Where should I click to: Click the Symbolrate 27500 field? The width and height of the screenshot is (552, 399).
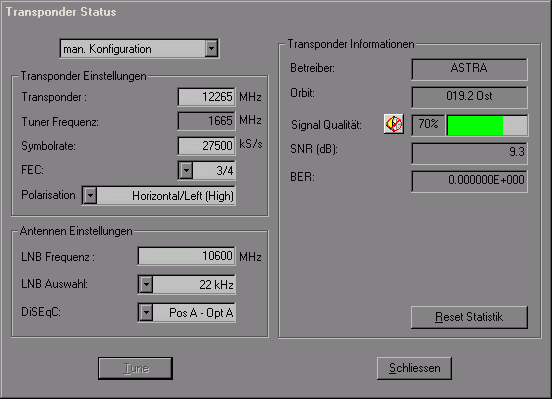point(207,145)
